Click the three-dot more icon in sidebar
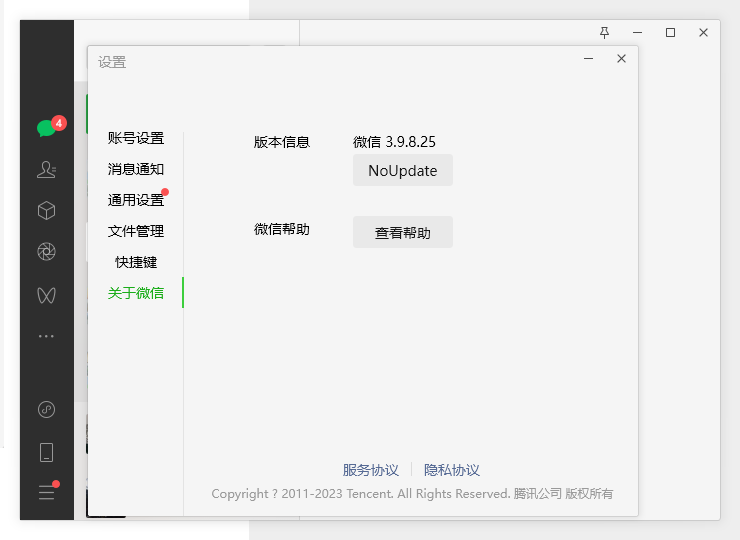 (46, 337)
